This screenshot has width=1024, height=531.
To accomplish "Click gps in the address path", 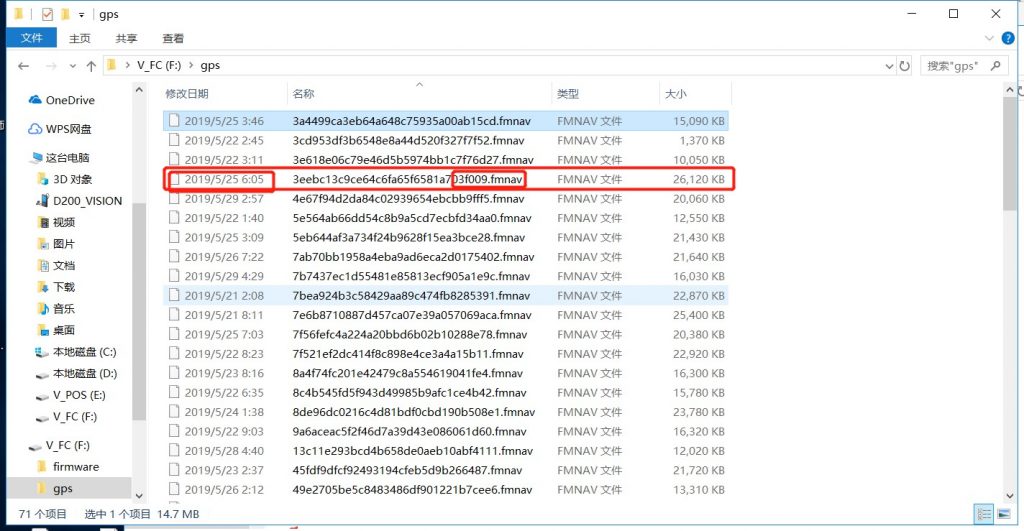I will point(210,65).
